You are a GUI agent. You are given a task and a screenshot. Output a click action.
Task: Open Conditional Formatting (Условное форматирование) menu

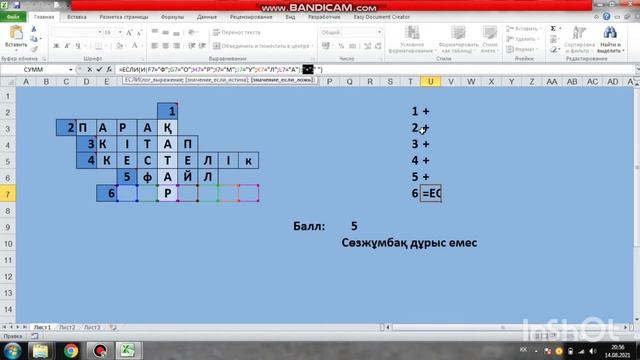pos(412,39)
